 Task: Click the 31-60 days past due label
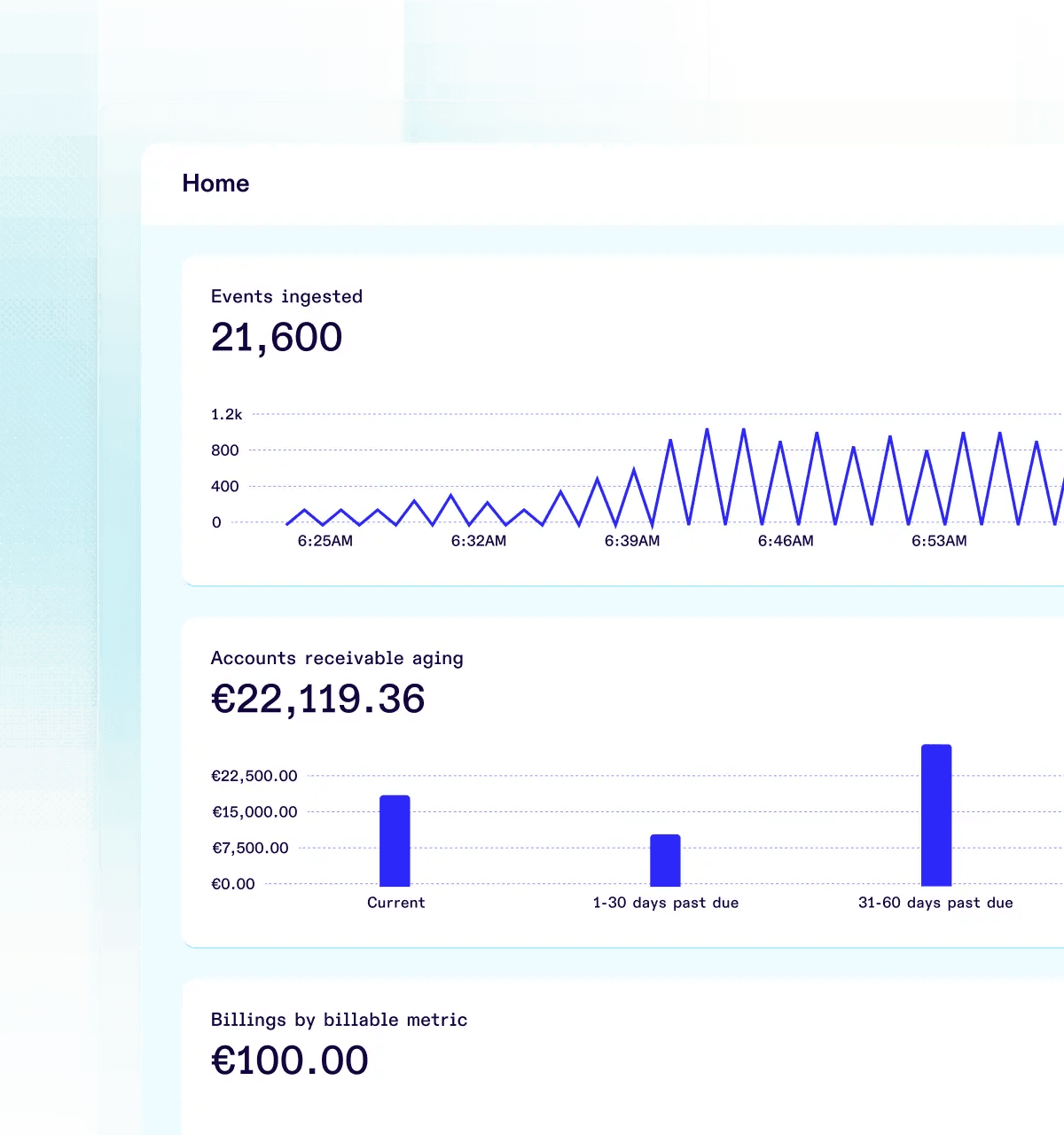point(935,903)
